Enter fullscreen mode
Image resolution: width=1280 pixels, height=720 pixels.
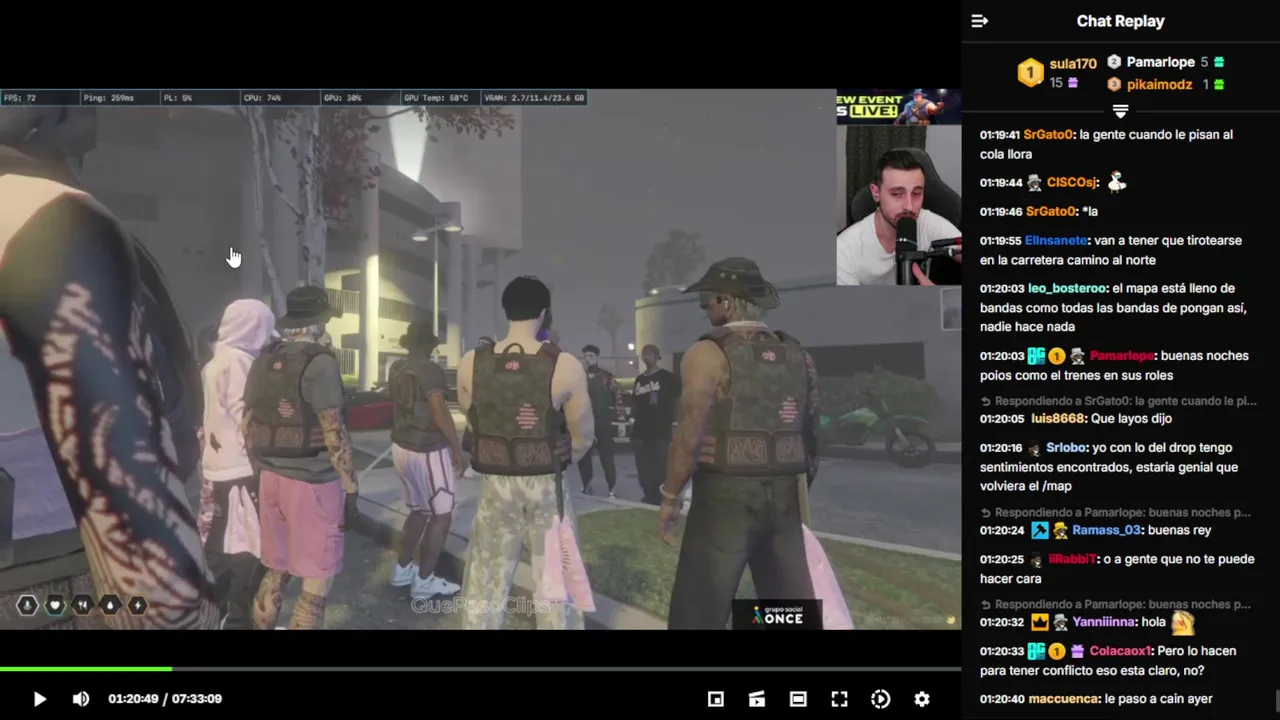click(x=840, y=699)
